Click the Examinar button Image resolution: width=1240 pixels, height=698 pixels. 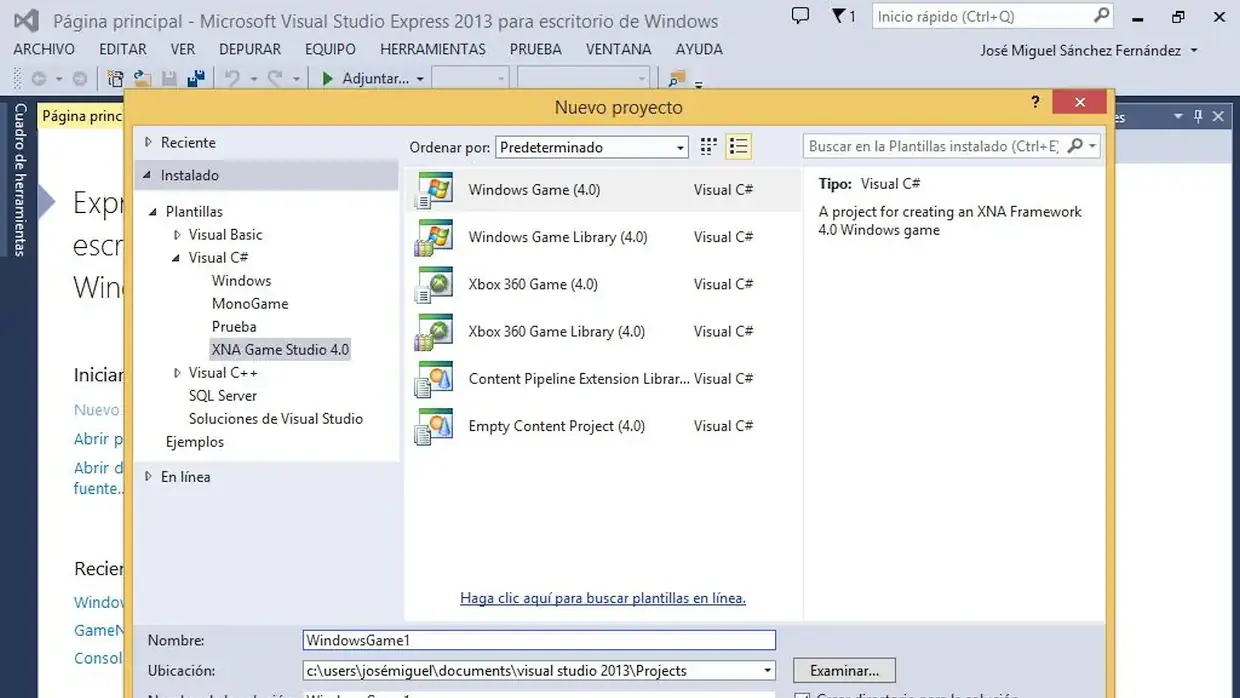tap(843, 670)
